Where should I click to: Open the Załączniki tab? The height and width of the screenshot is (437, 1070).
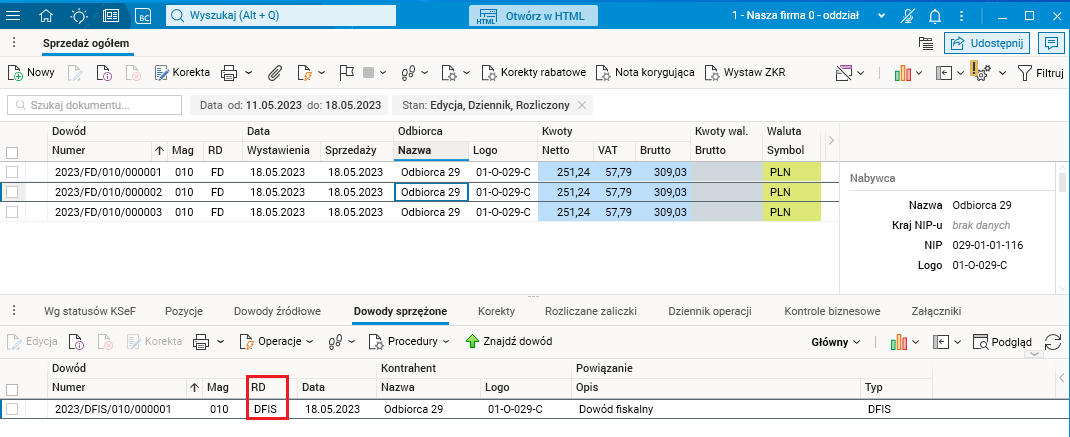point(936,311)
